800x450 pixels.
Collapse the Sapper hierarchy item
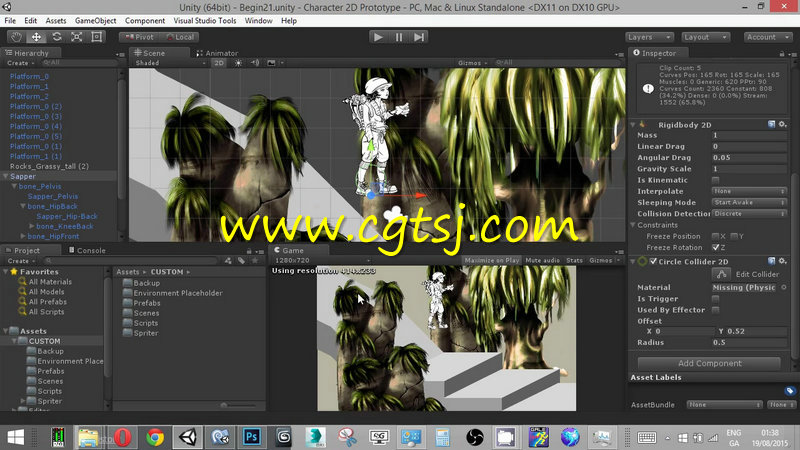coord(6,177)
